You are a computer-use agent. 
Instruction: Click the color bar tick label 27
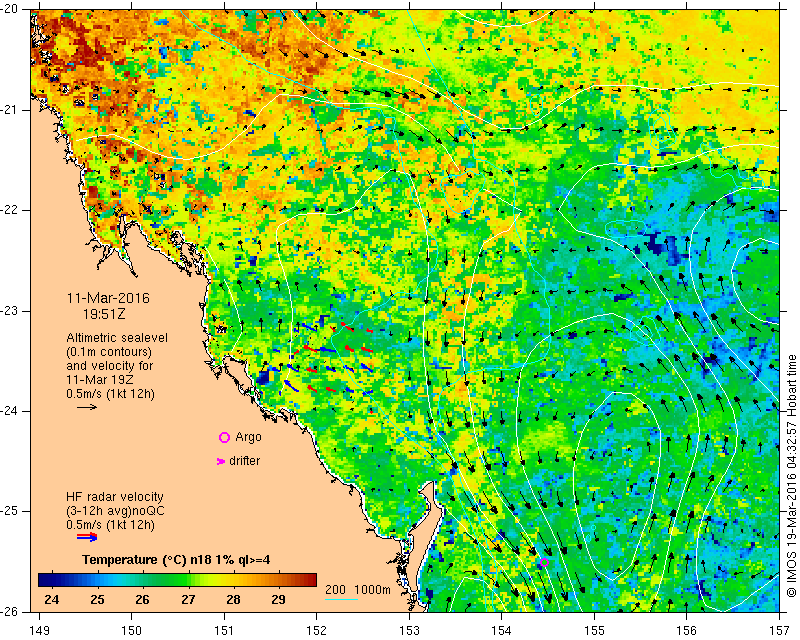point(188,599)
